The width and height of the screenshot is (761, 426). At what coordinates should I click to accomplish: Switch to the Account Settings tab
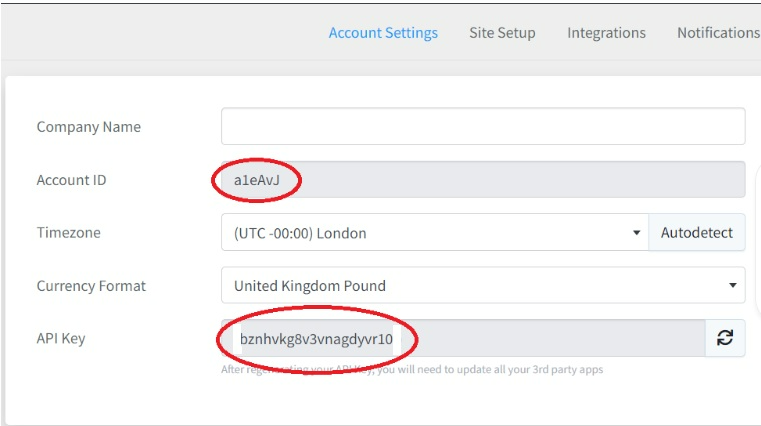(x=383, y=33)
